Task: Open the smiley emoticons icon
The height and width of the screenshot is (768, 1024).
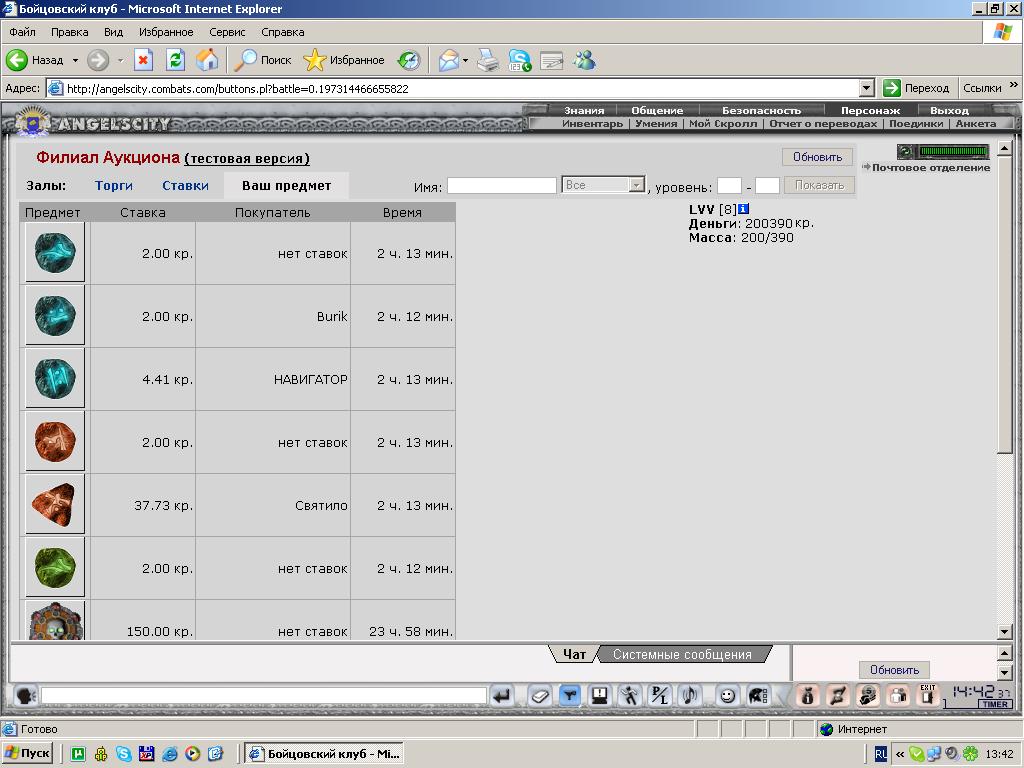Action: [727, 696]
